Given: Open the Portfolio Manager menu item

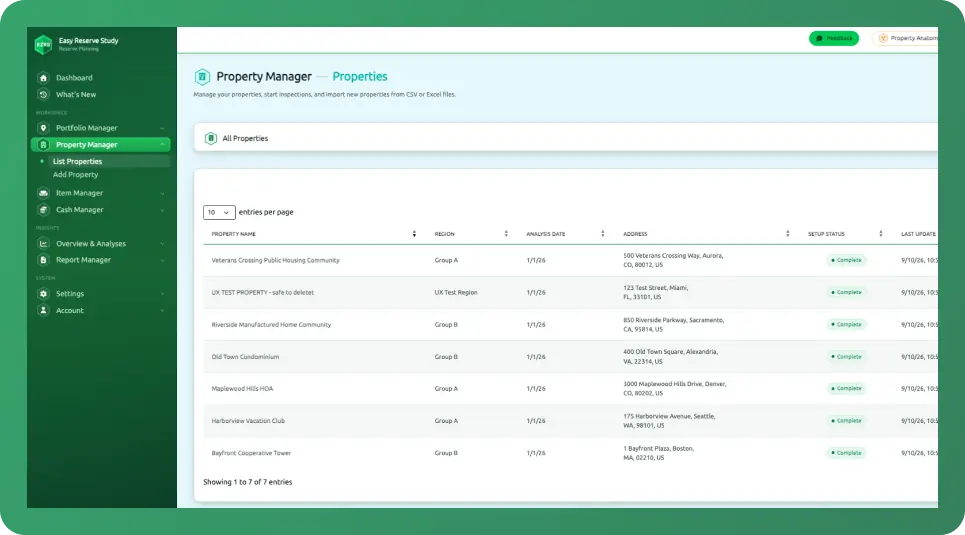Looking at the screenshot, I should click(x=100, y=128).
